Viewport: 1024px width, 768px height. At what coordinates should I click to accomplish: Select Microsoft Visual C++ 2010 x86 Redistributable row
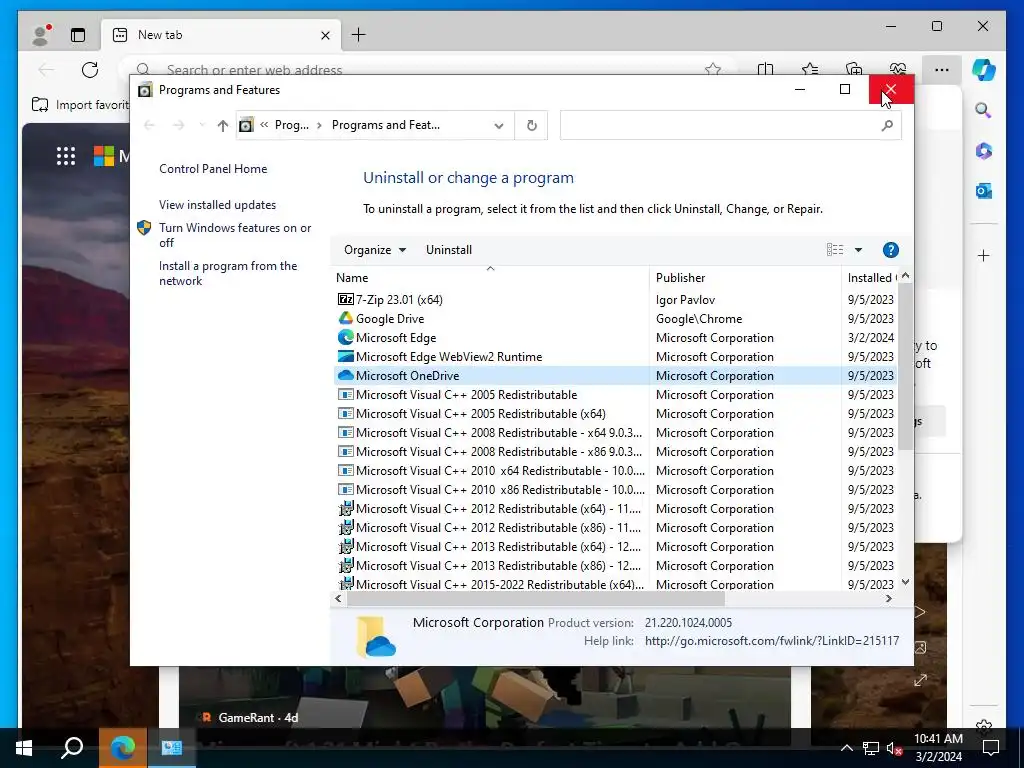[614, 489]
